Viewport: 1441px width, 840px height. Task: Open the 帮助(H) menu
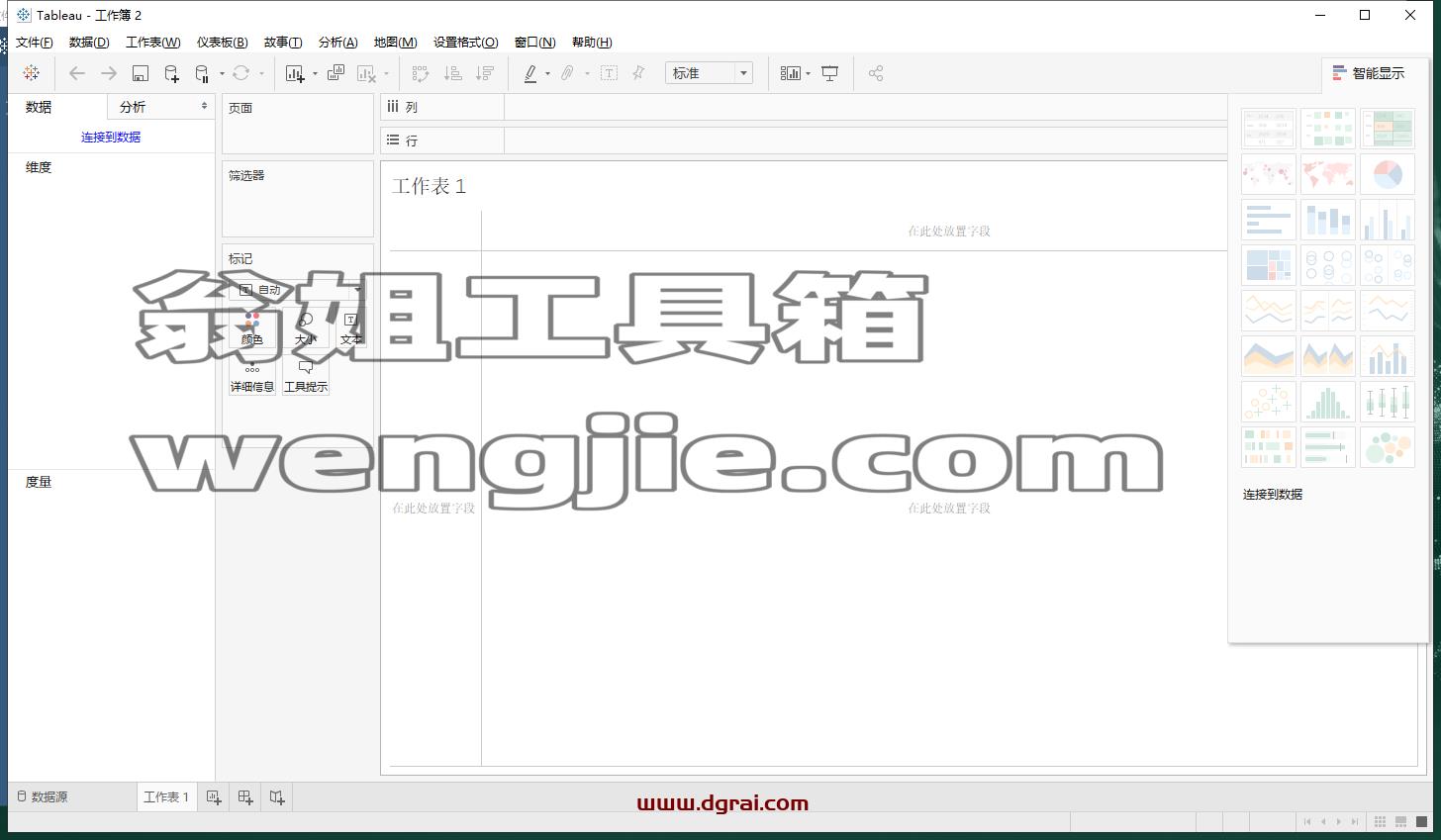tap(592, 43)
